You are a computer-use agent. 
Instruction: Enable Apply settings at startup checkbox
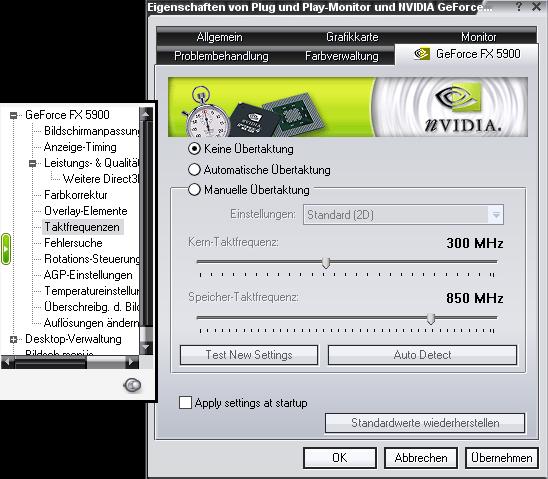click(185, 402)
